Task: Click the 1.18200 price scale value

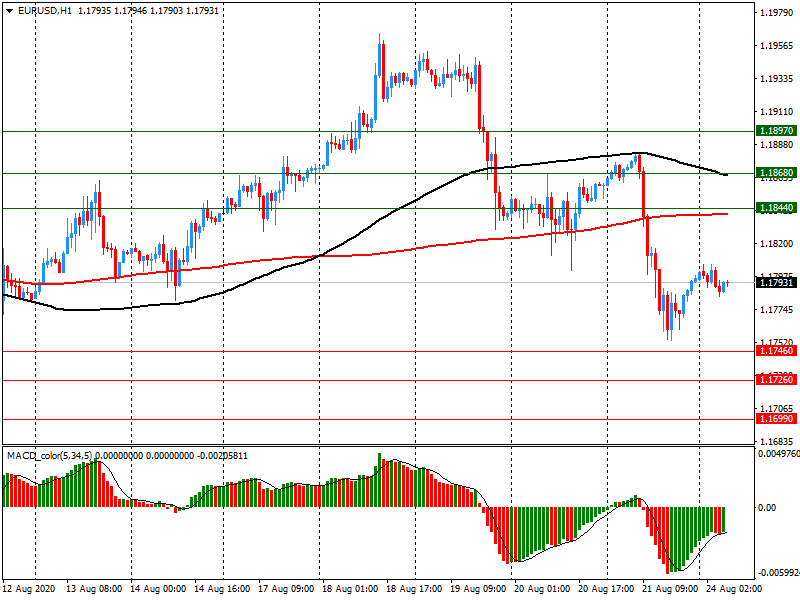Action: 777,244
